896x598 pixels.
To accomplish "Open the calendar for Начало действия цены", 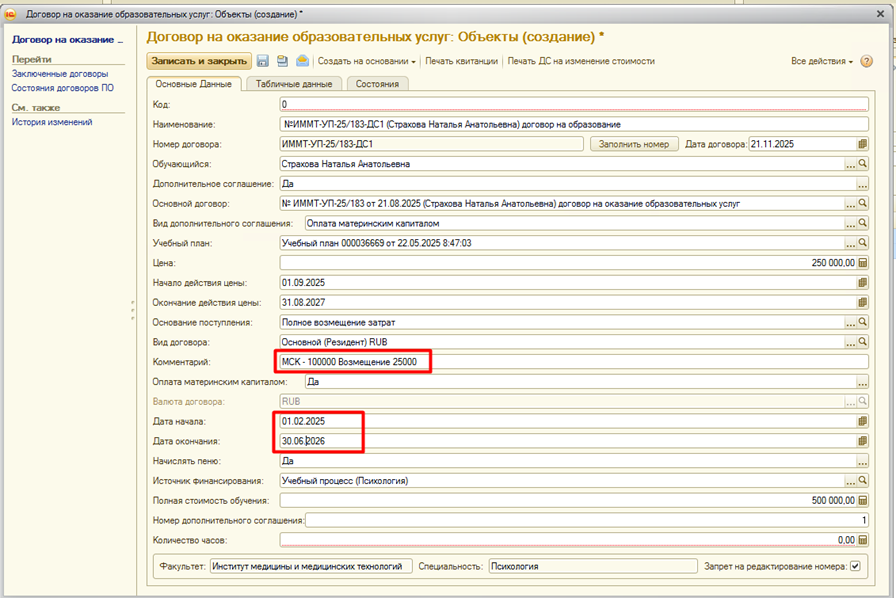I will point(862,283).
